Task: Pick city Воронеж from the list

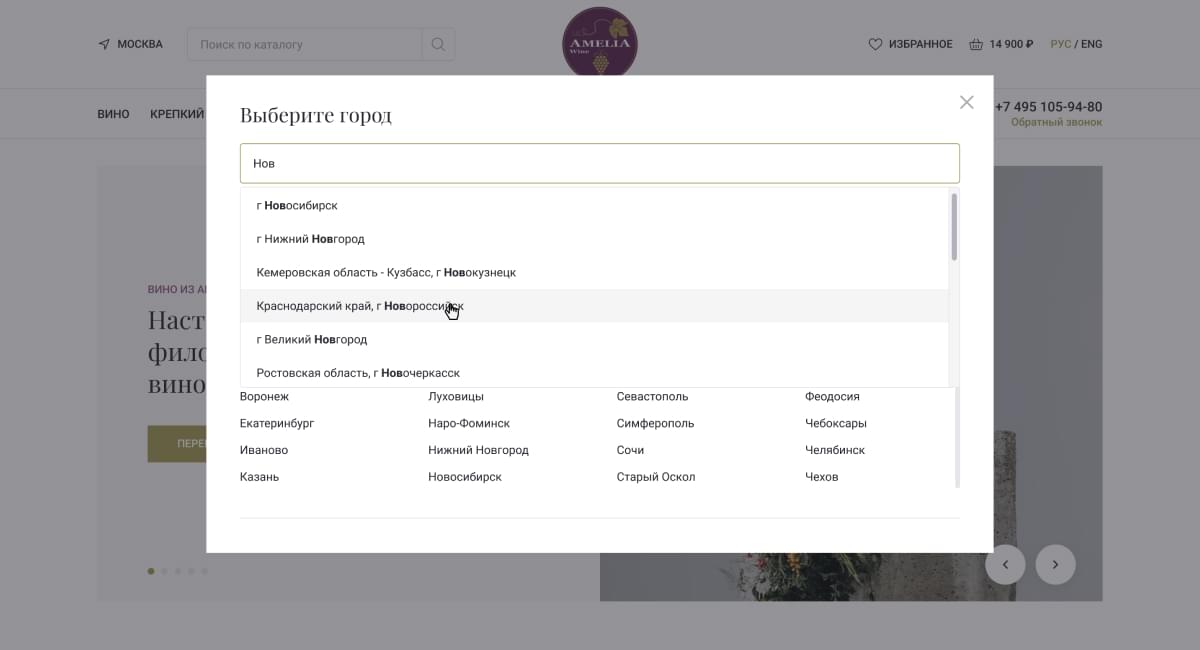Action: pyautogui.click(x=264, y=396)
